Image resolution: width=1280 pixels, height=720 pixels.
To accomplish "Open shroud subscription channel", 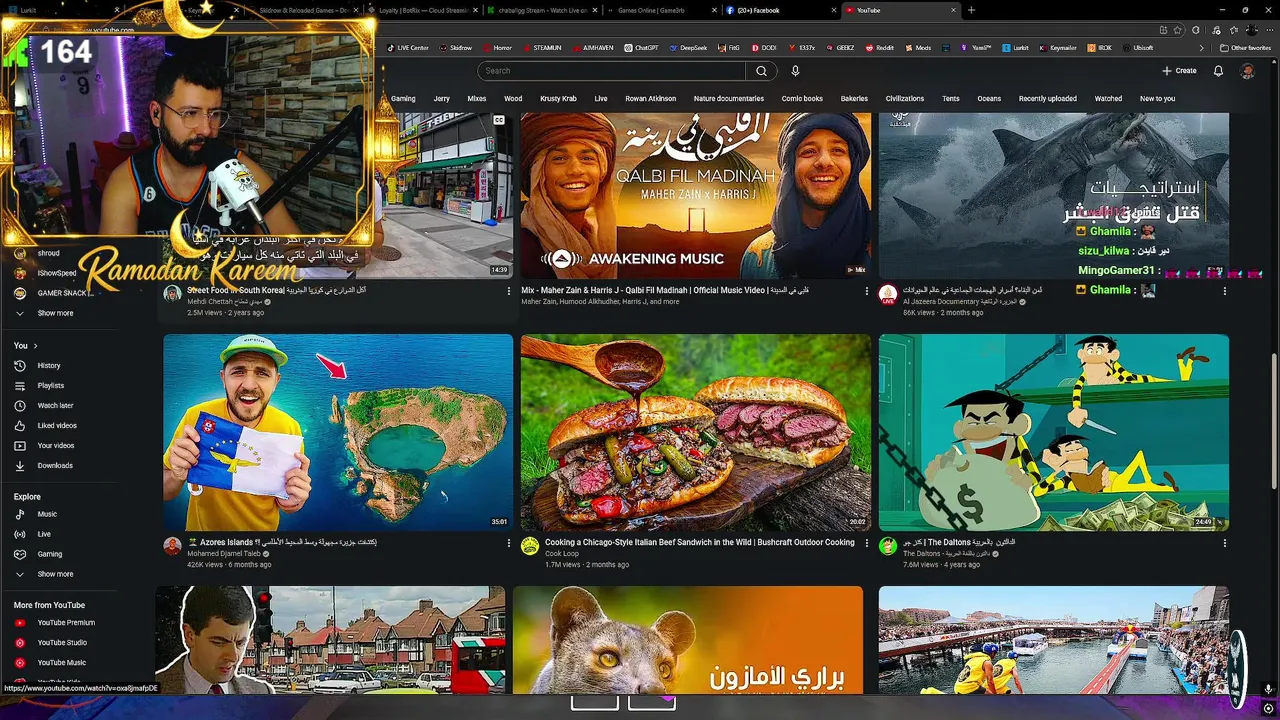I will point(48,253).
